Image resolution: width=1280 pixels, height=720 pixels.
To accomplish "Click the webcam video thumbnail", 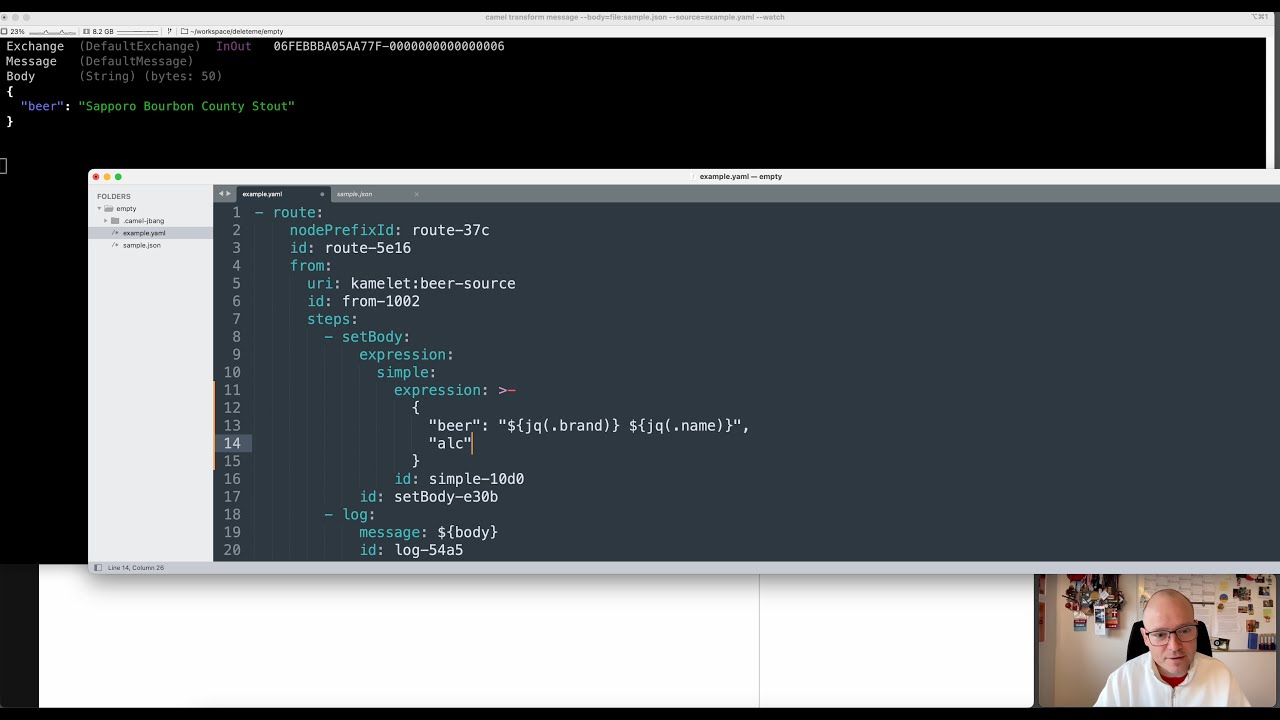I will pyautogui.click(x=1157, y=640).
